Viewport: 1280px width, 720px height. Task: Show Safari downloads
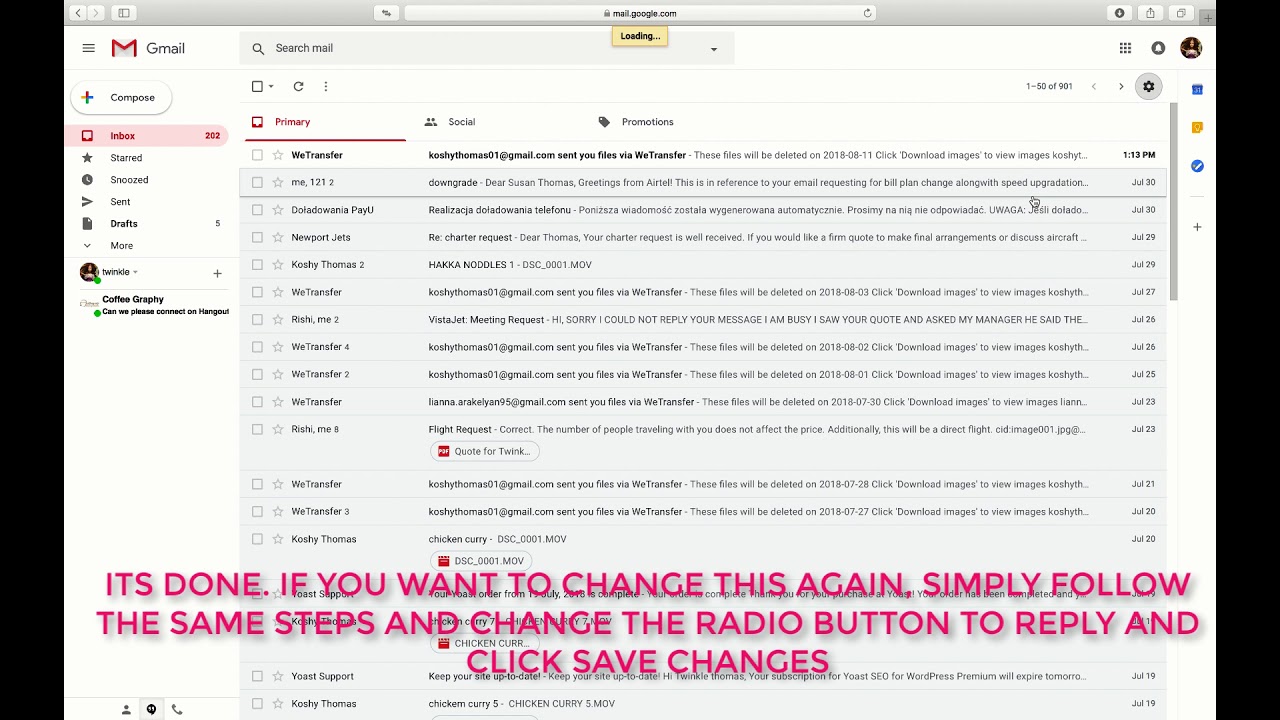[x=1119, y=13]
